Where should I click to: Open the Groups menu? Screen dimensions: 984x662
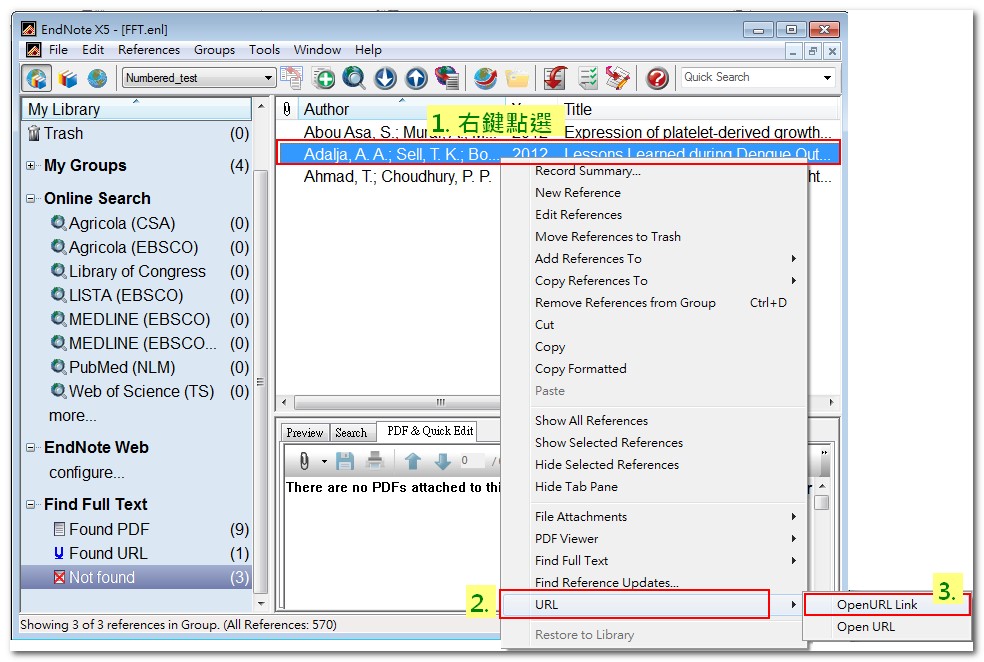point(214,50)
